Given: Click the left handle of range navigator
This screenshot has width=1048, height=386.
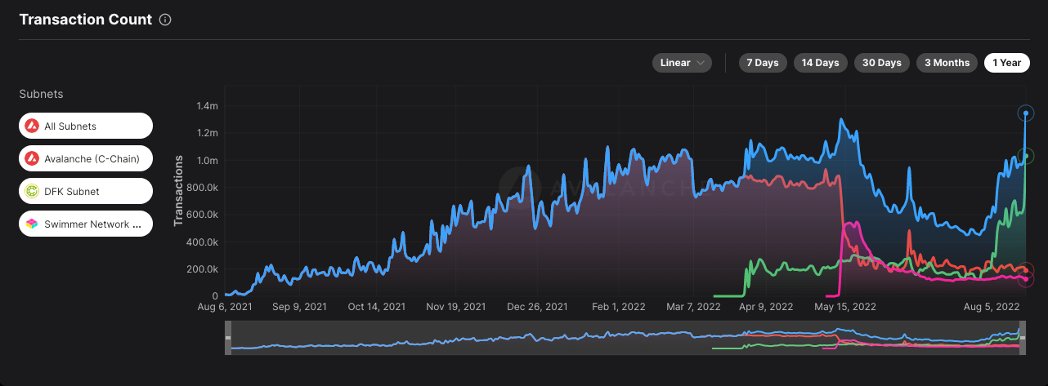Looking at the screenshot, I should pyautogui.click(x=228, y=338).
